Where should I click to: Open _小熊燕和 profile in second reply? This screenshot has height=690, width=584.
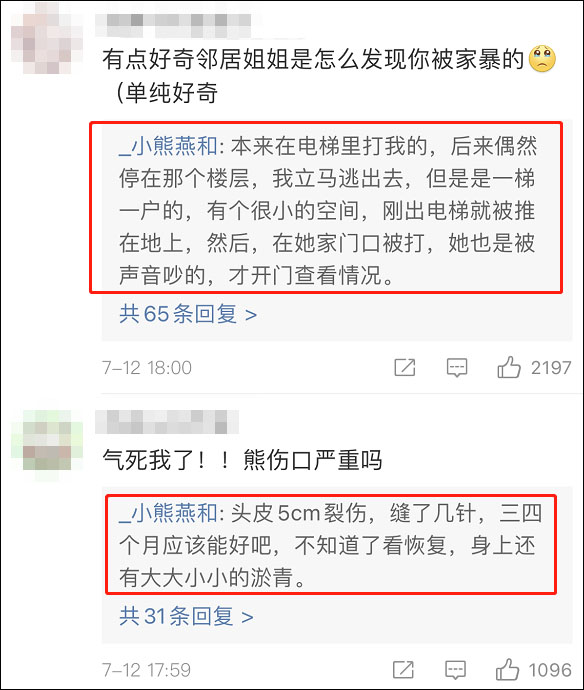168,513
